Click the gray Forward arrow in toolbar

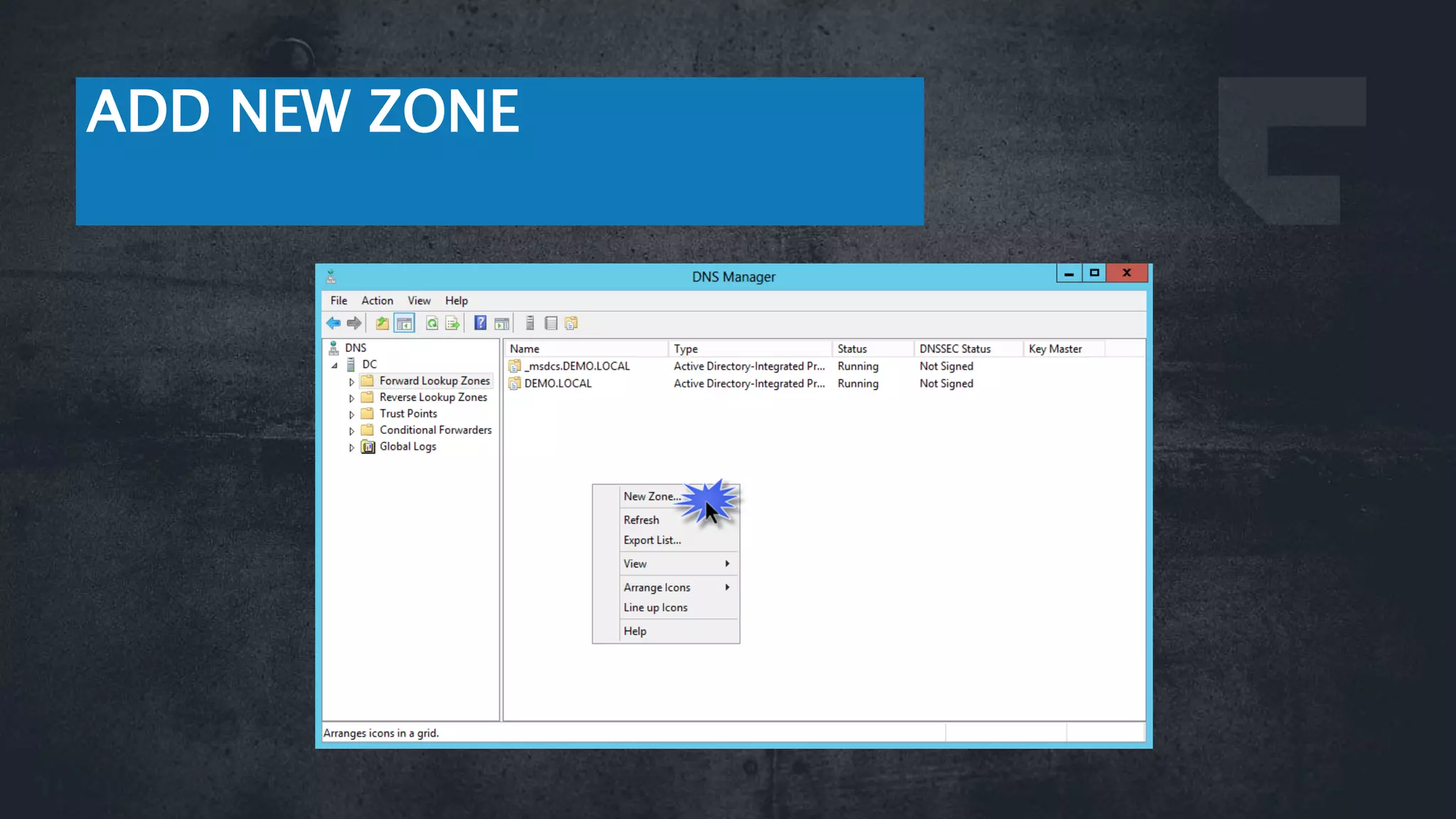point(354,323)
